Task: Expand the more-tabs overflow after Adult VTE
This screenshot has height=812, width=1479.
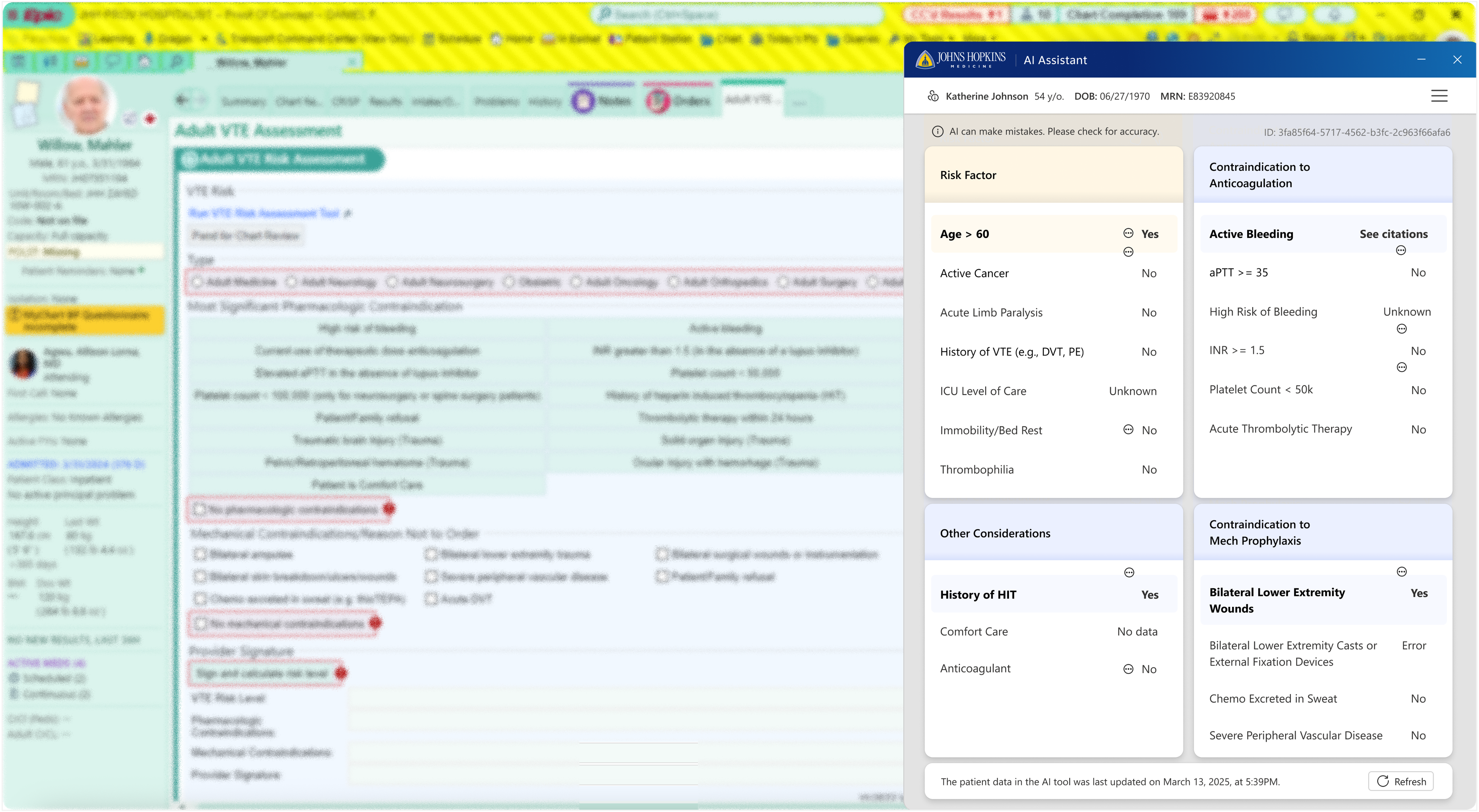Action: point(800,102)
